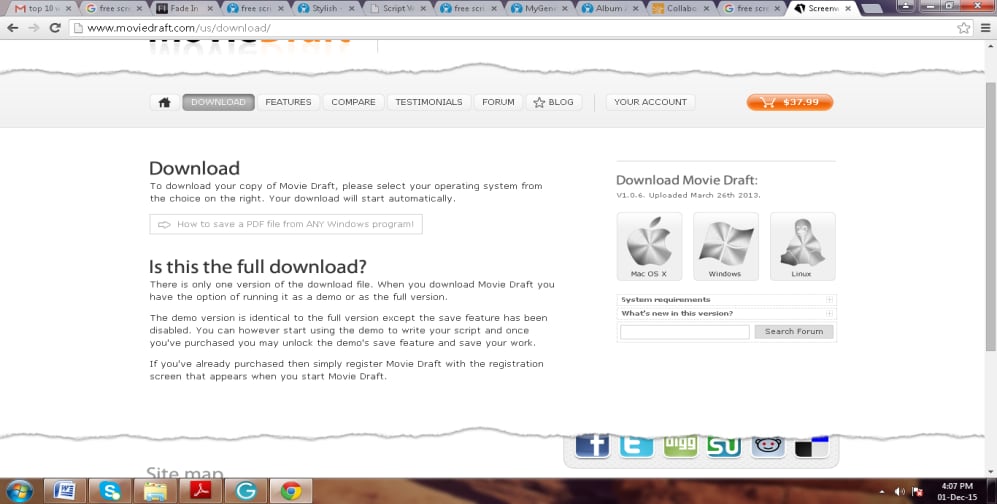
Task: Reload the current page
Action: click(55, 28)
